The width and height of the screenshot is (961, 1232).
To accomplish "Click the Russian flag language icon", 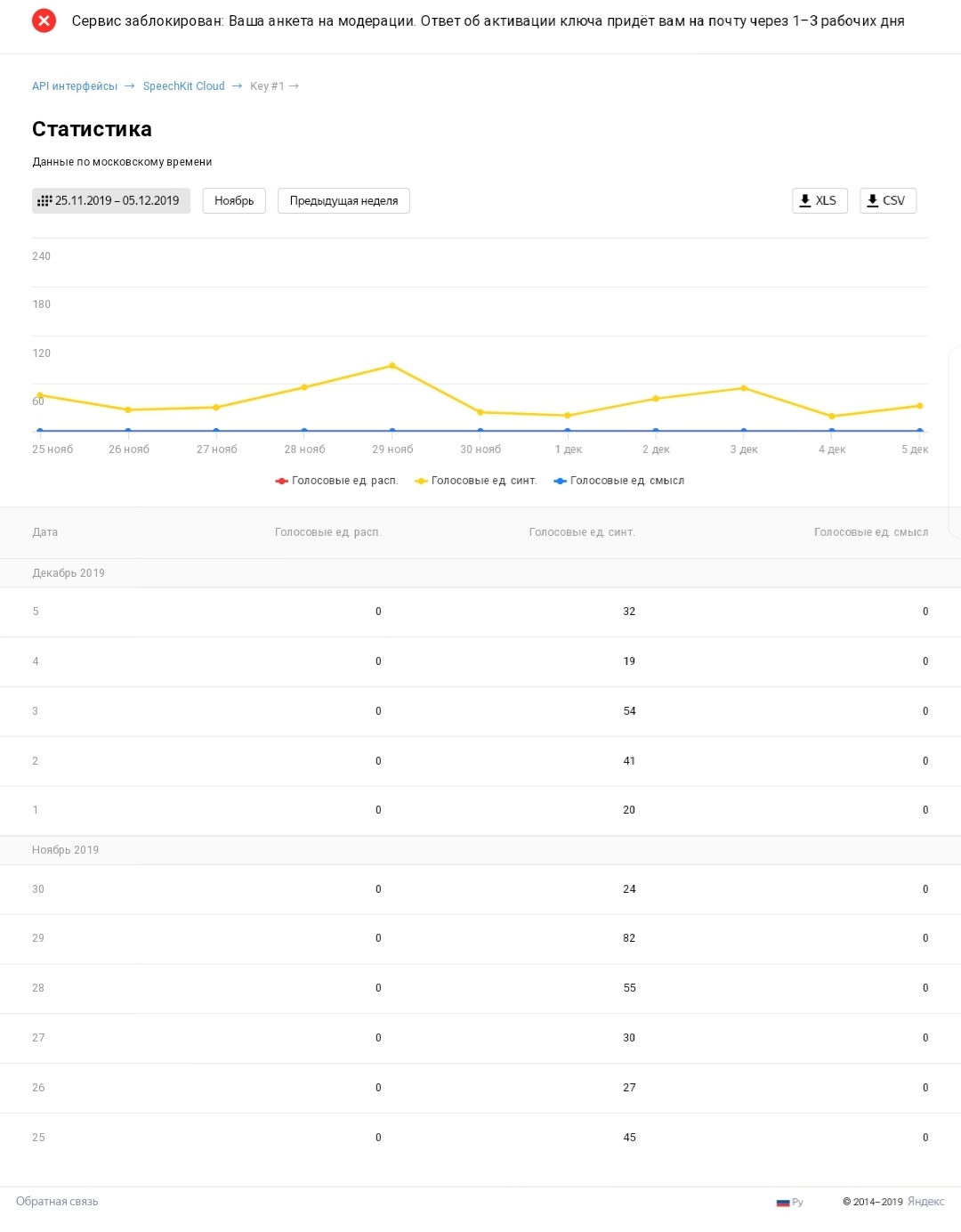I will (x=781, y=1201).
